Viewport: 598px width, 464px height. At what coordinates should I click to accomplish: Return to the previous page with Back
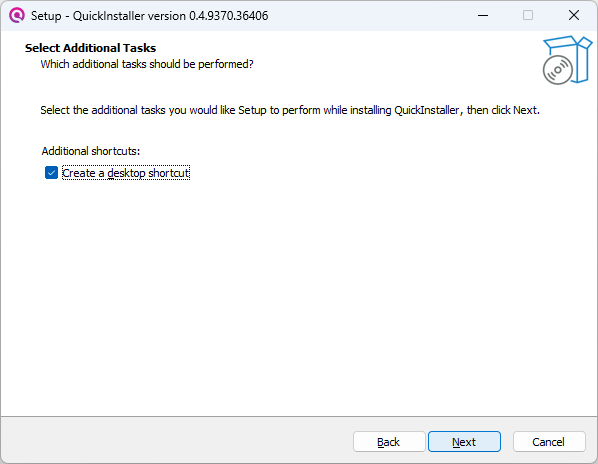click(x=389, y=442)
